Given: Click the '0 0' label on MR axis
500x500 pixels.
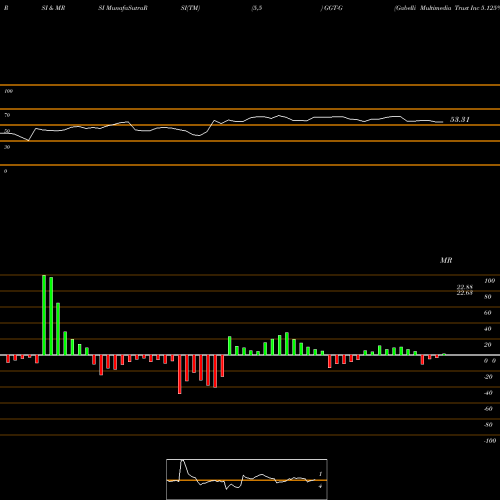Looking at the screenshot, I should point(490,361).
